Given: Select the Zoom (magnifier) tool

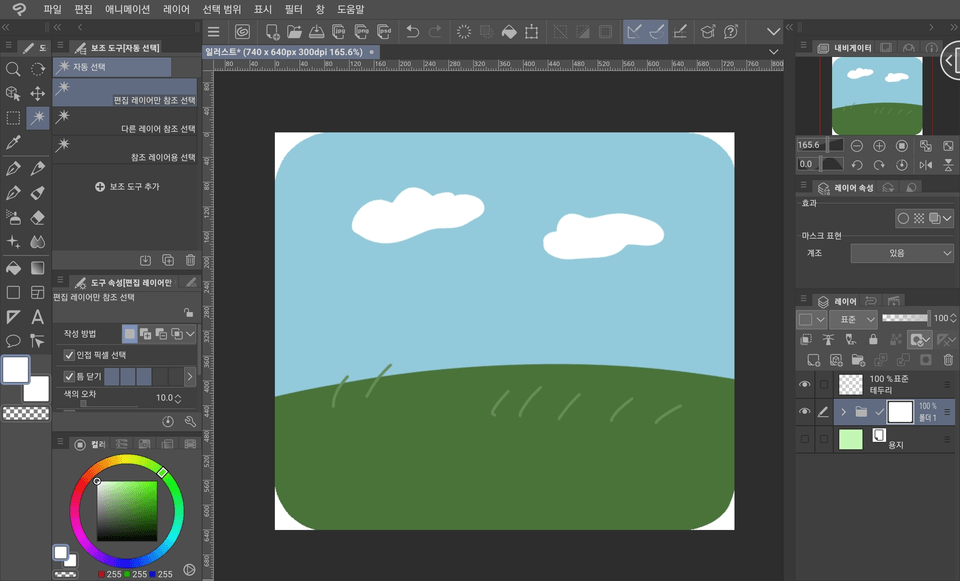Looking at the screenshot, I should (12, 70).
